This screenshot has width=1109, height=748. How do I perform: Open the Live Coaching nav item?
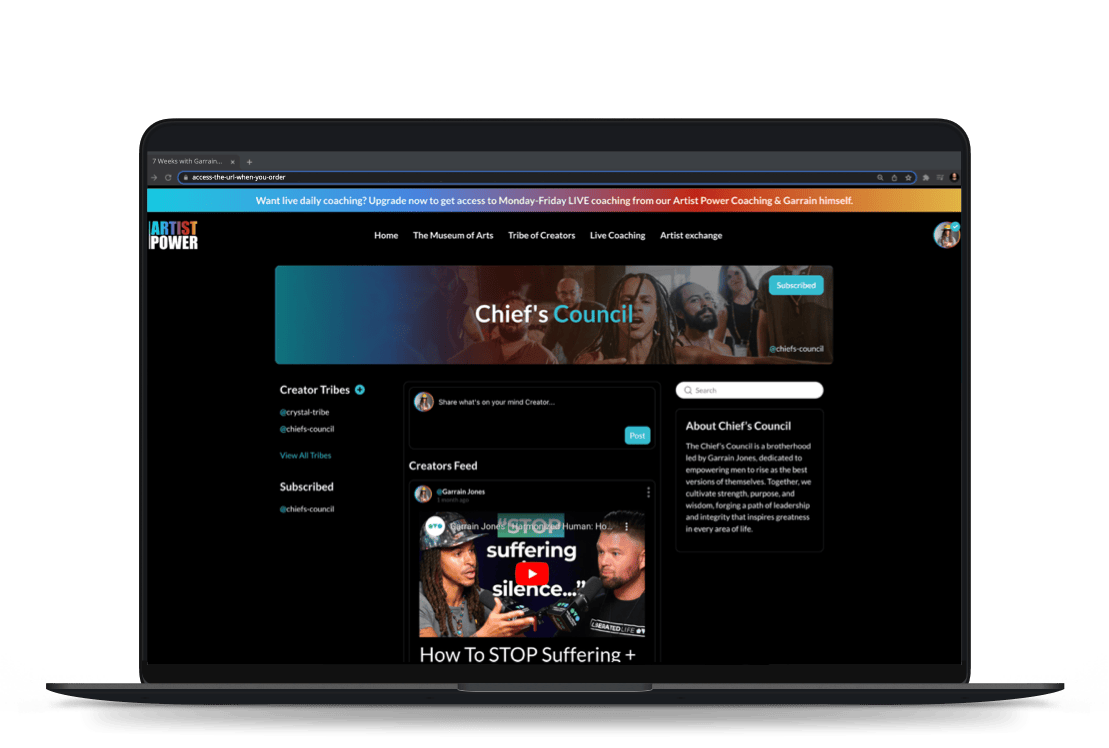coord(617,236)
